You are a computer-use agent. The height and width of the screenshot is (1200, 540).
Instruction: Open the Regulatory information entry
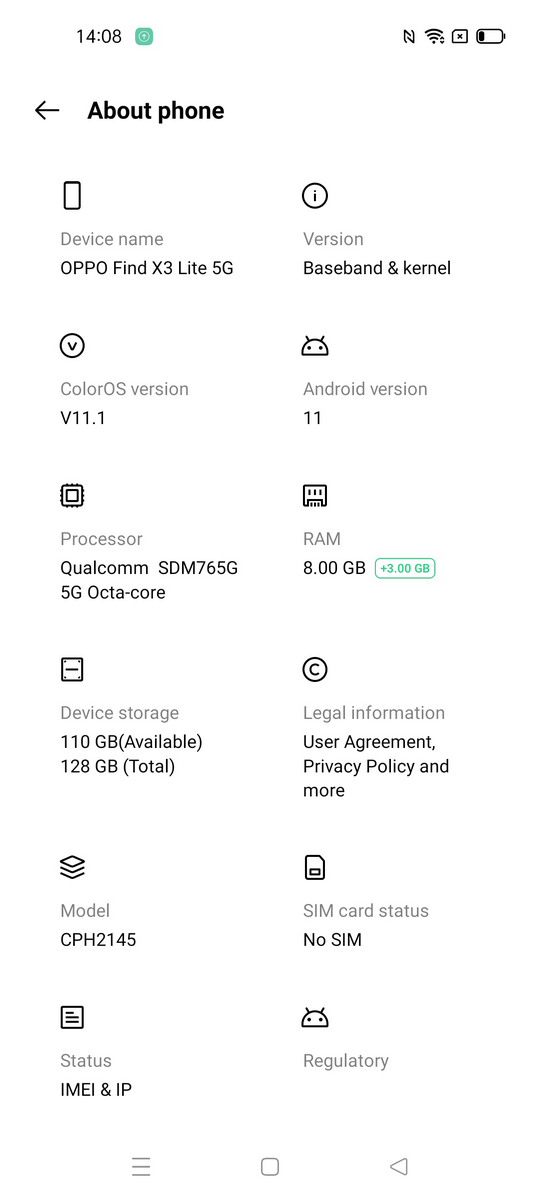click(346, 1061)
